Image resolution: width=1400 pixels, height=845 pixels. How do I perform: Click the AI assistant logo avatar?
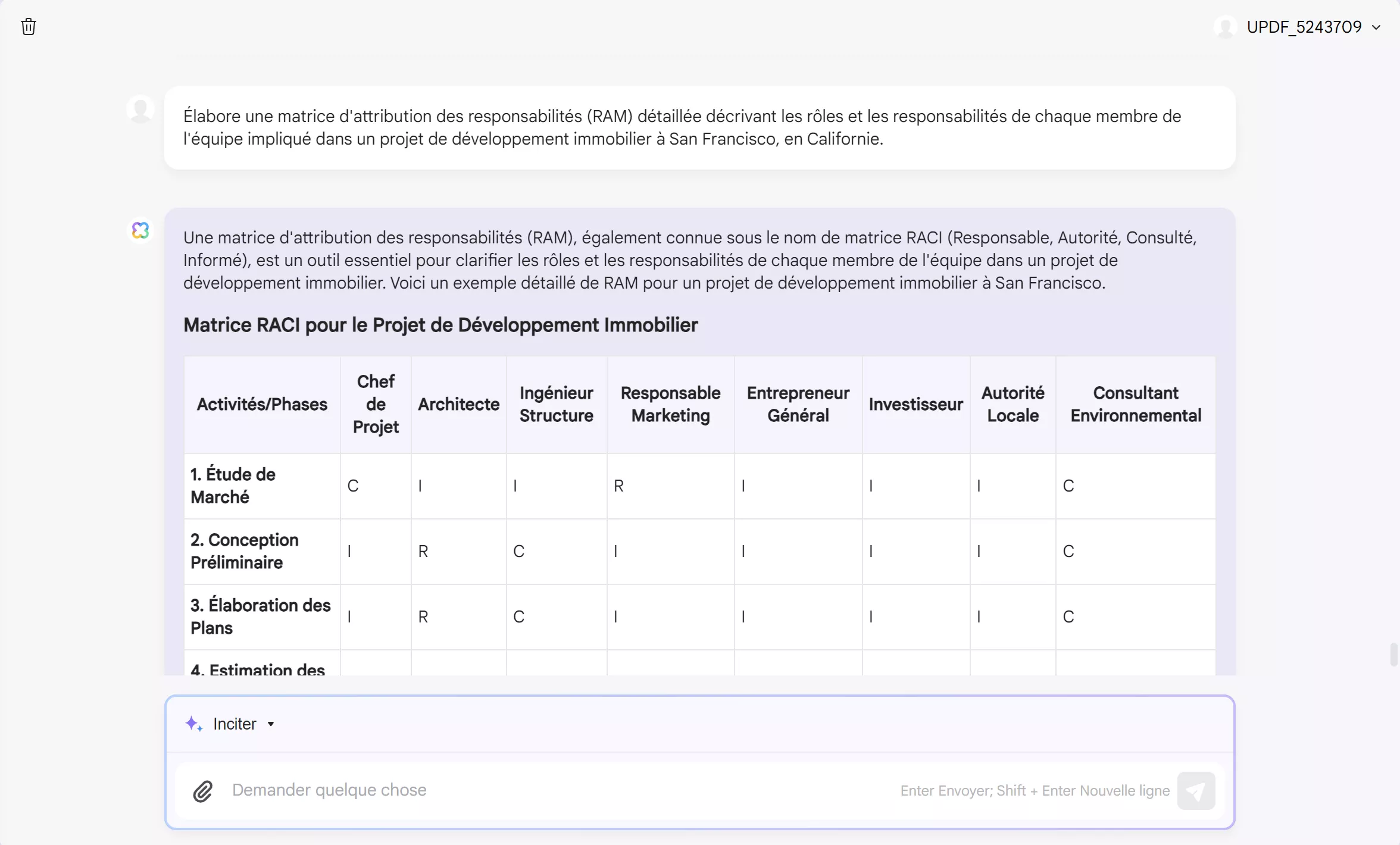click(140, 230)
